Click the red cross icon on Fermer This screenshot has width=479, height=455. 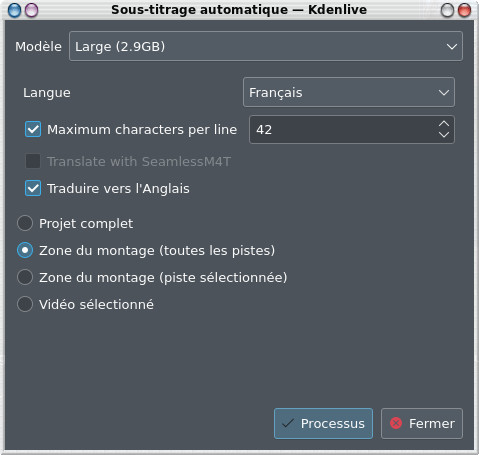396,423
